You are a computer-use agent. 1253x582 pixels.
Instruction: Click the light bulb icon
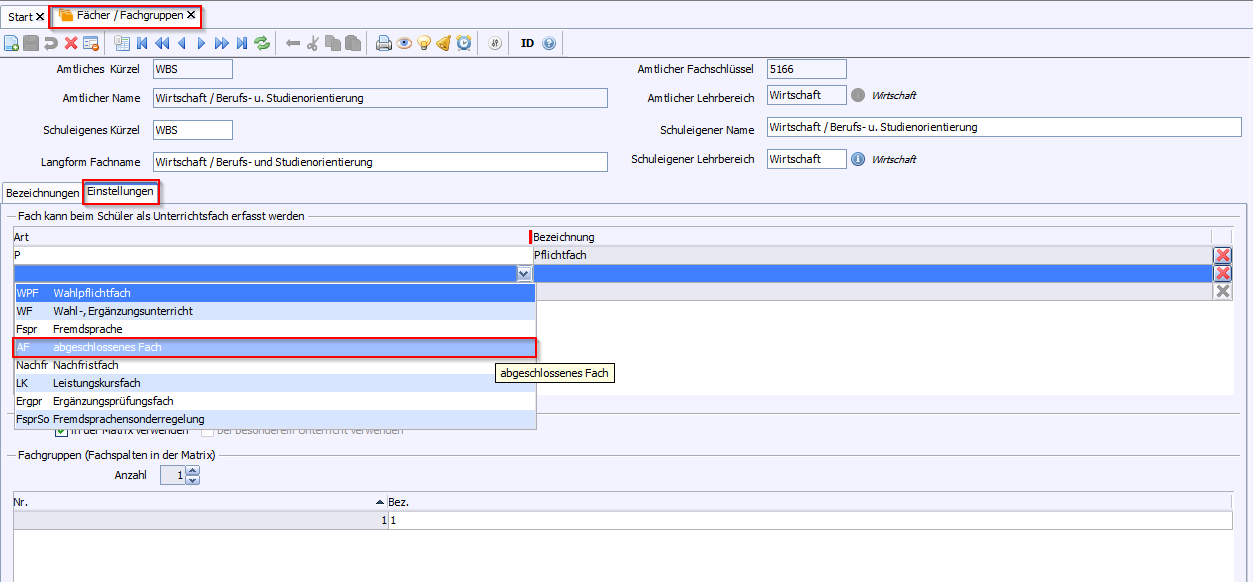click(424, 43)
